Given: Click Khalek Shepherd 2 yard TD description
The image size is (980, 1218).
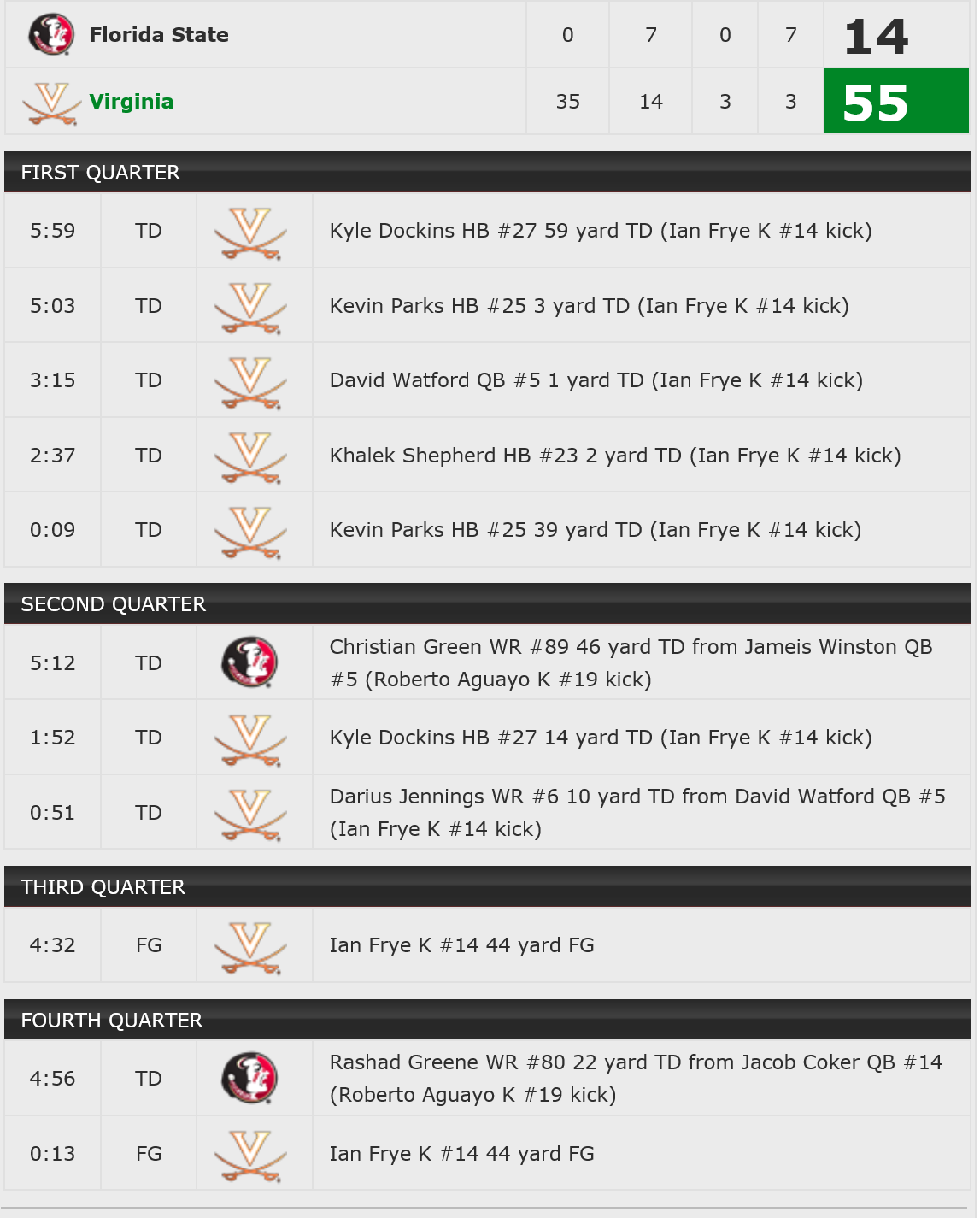Looking at the screenshot, I should [x=615, y=456].
